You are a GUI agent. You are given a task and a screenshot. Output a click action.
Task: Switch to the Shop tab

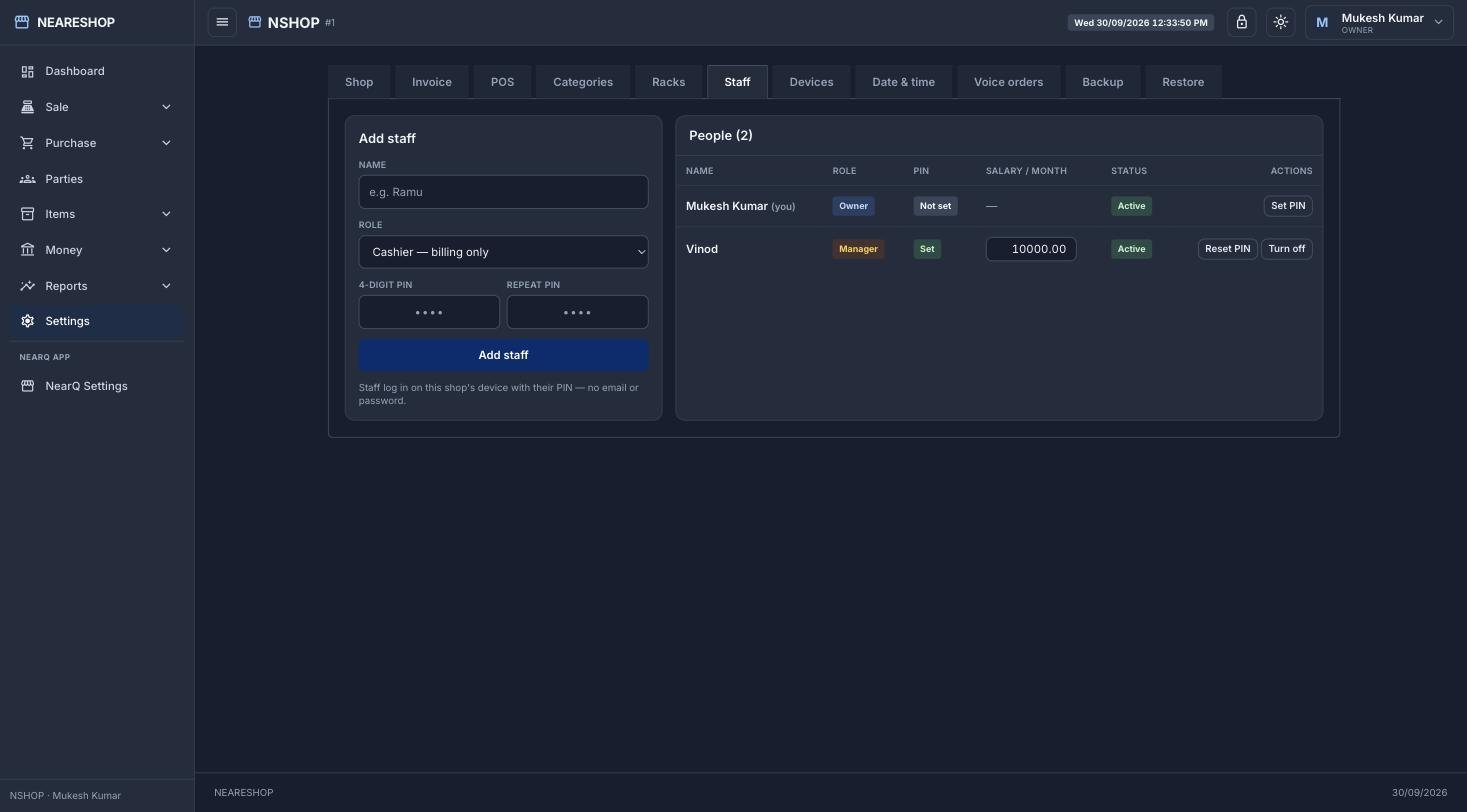[359, 82]
